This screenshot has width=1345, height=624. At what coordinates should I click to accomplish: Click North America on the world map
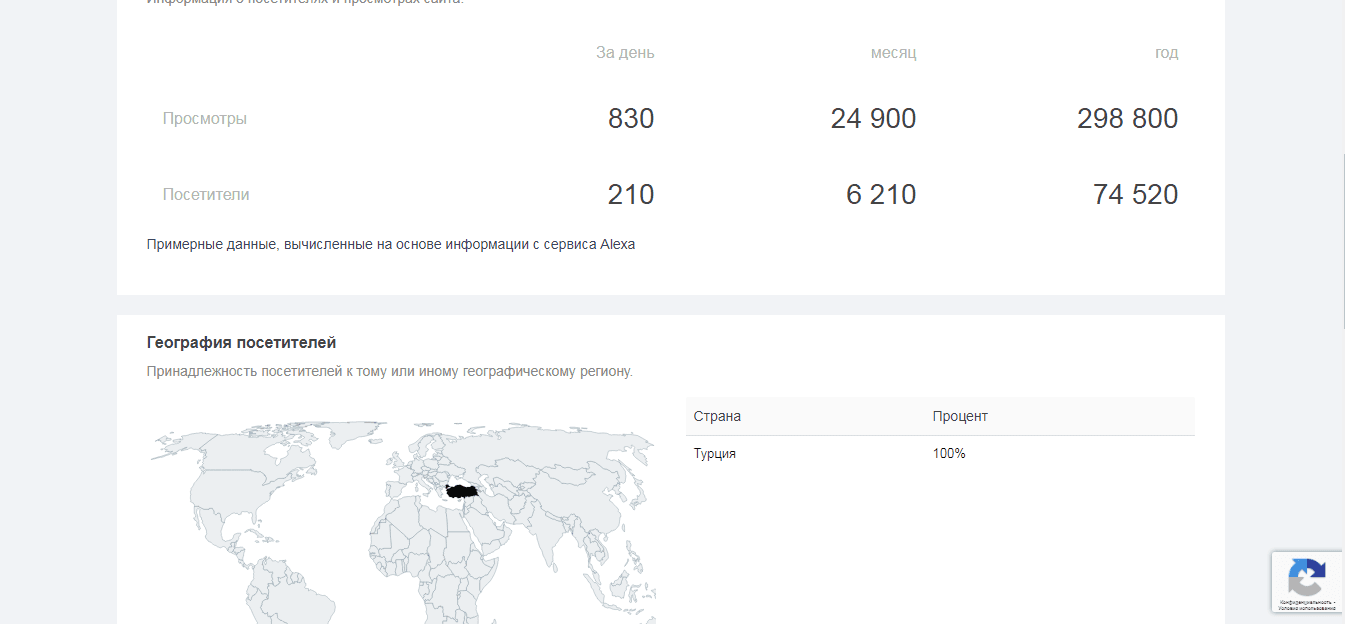240,480
